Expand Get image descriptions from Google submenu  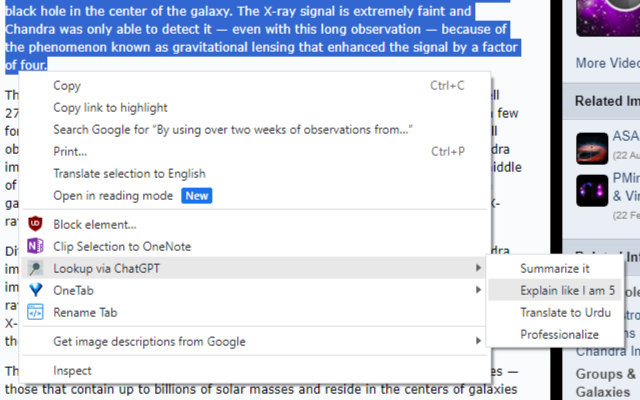tap(478, 342)
